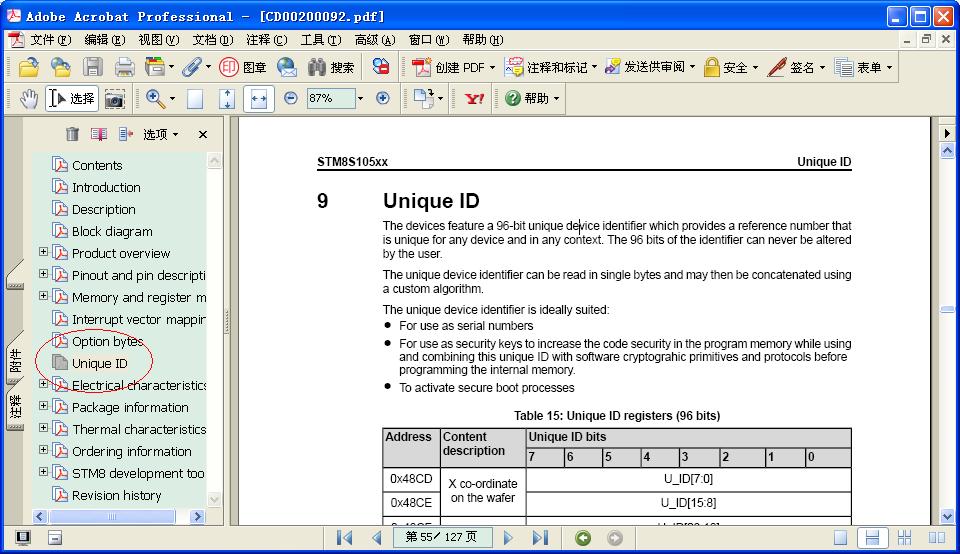Screen dimensions: 960x554
Task: Switch to single page layout icon
Action: pos(841,537)
